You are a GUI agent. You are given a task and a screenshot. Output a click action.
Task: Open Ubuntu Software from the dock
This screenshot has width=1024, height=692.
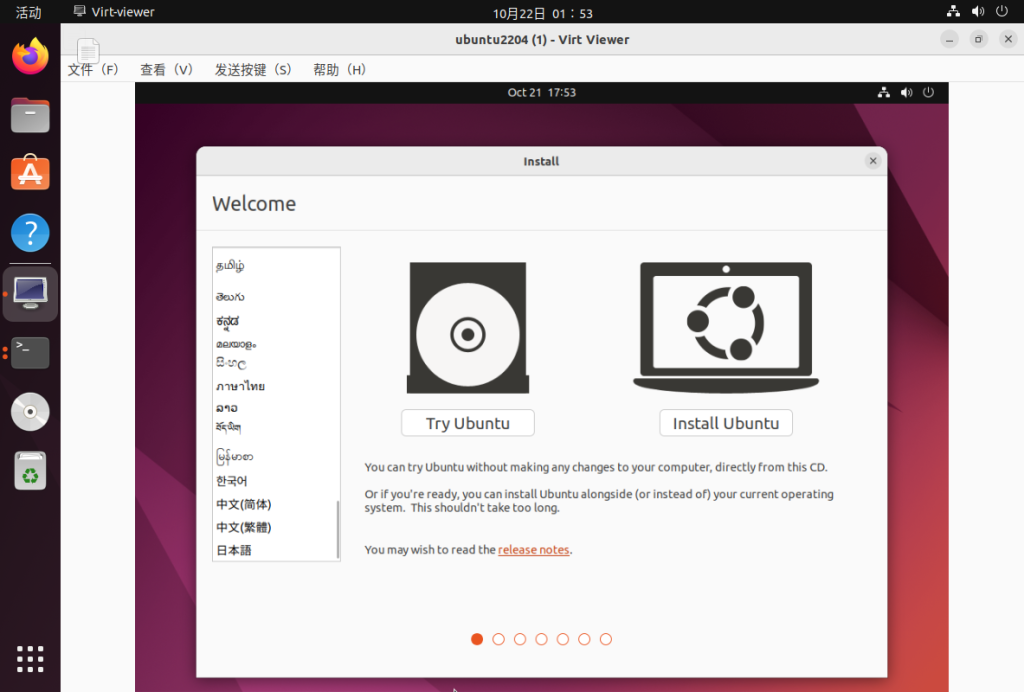coord(30,174)
